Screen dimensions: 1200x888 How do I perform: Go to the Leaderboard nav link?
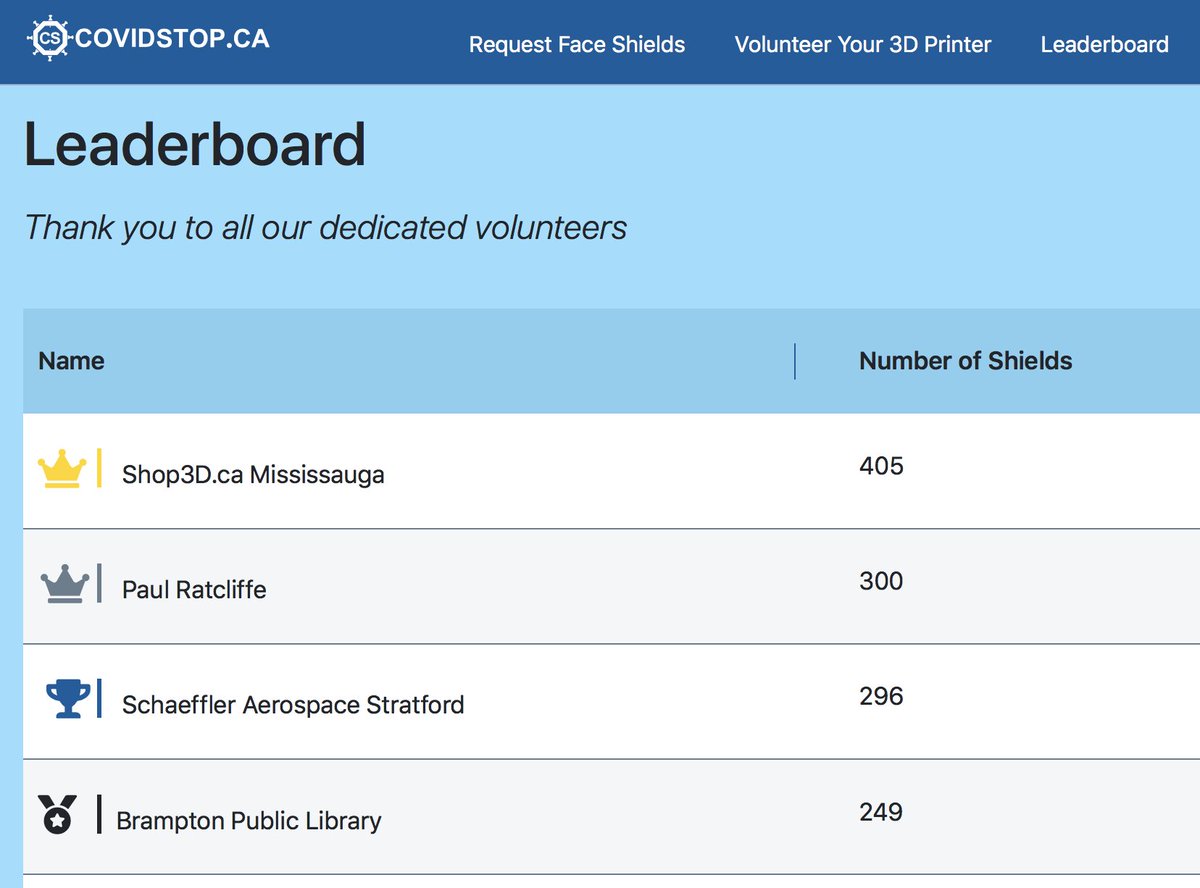tap(1104, 45)
